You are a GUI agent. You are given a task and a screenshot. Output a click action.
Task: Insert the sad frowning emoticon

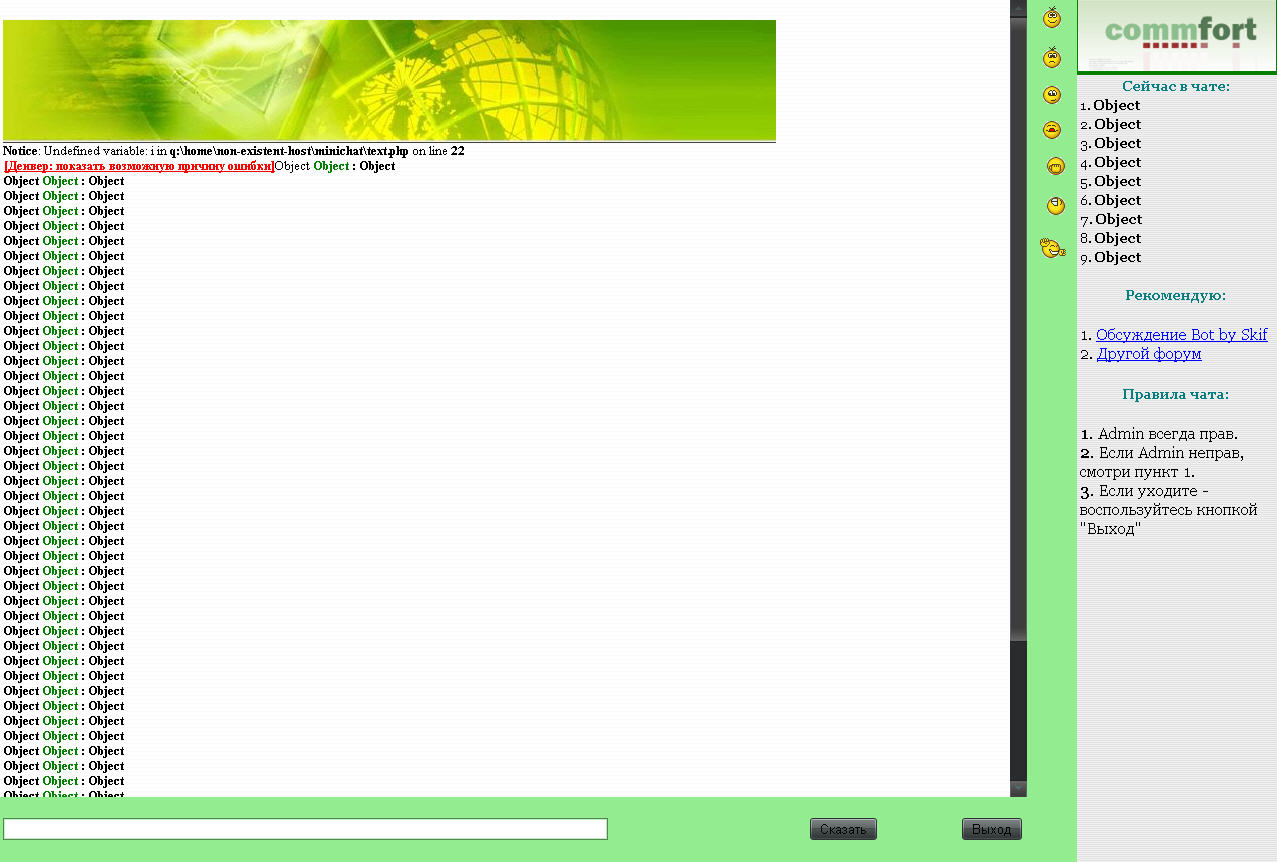click(x=1052, y=57)
